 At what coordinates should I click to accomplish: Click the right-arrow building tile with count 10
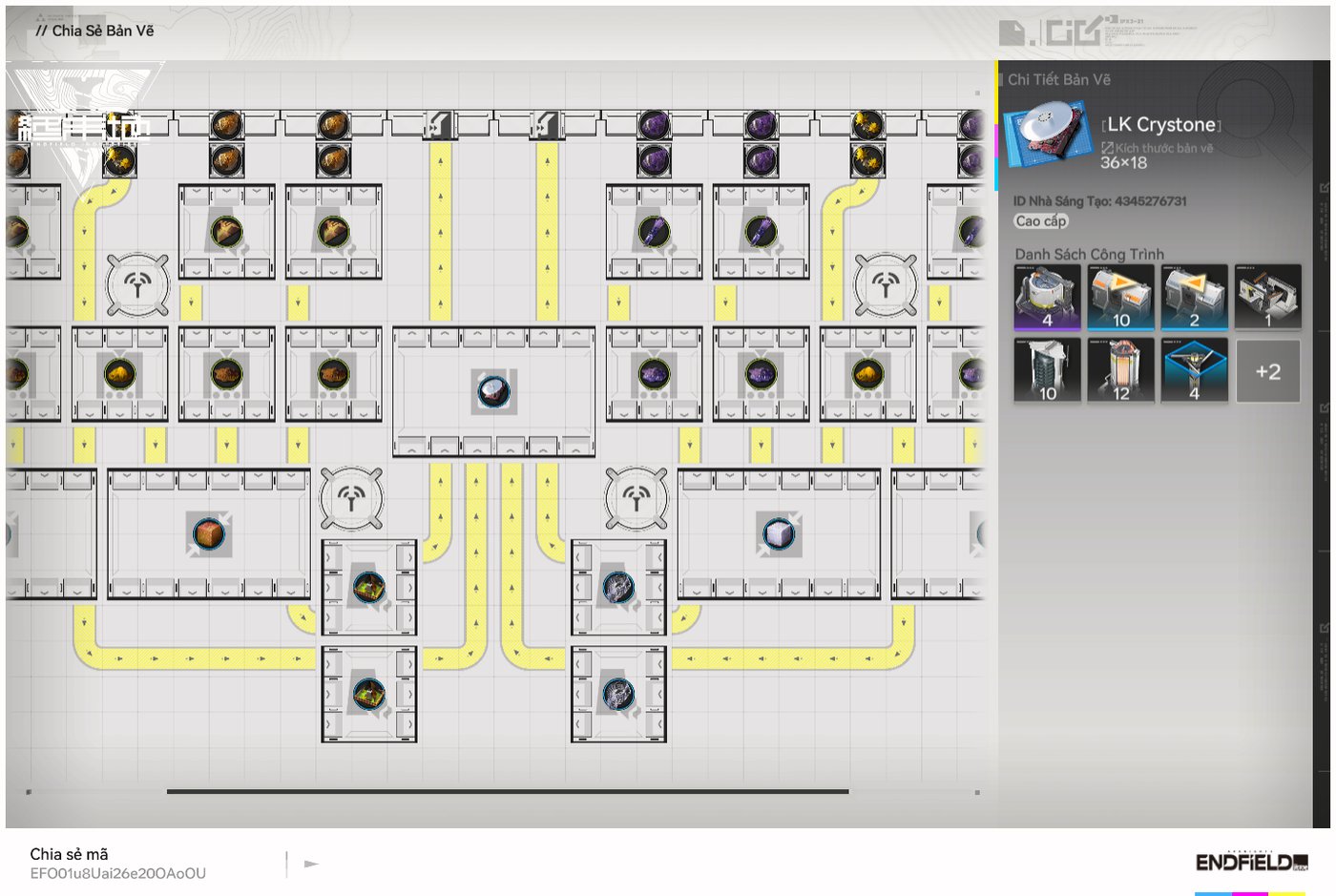pyautogui.click(x=1120, y=297)
